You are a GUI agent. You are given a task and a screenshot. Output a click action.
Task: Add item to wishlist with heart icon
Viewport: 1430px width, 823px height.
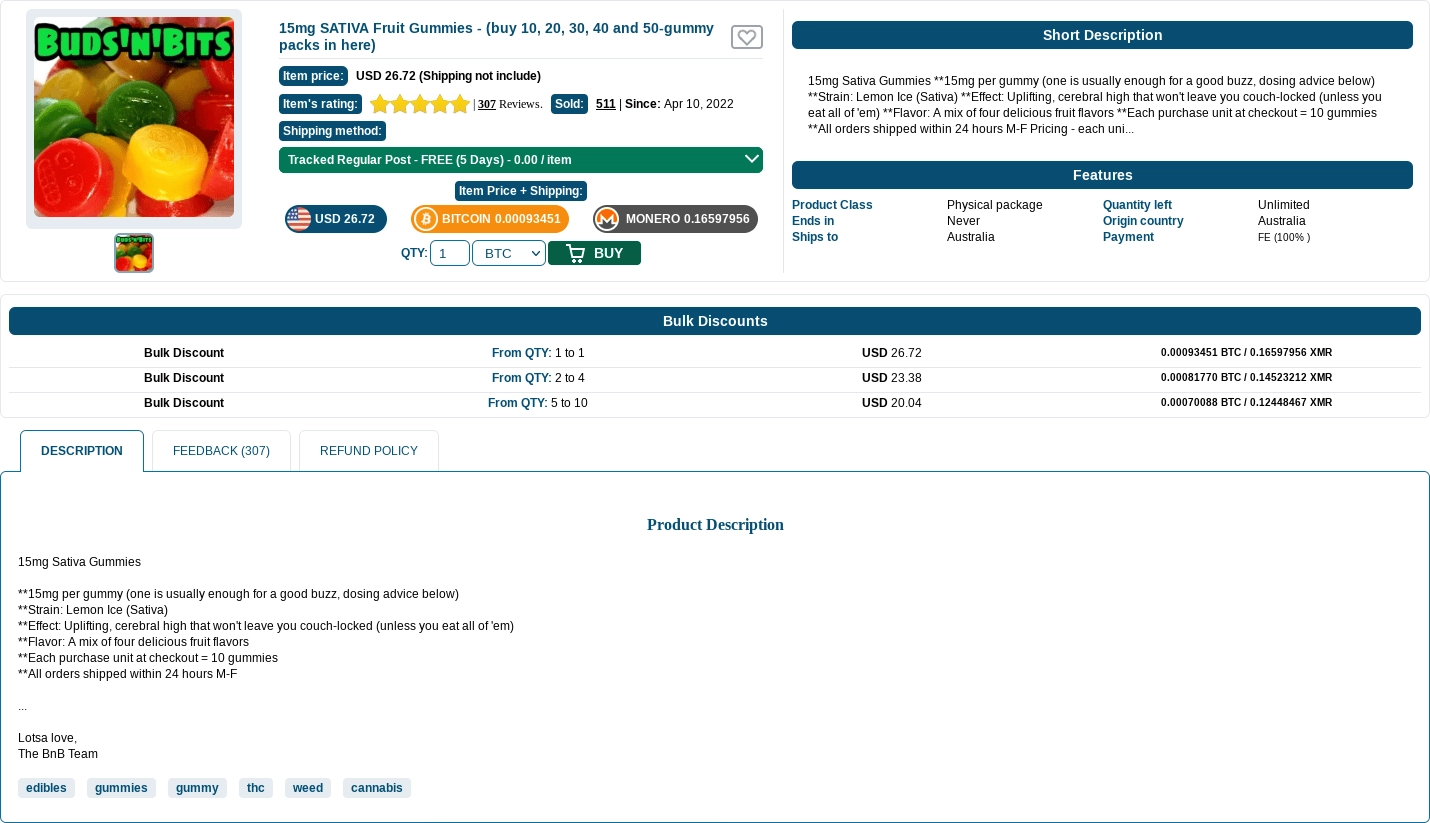[746, 37]
